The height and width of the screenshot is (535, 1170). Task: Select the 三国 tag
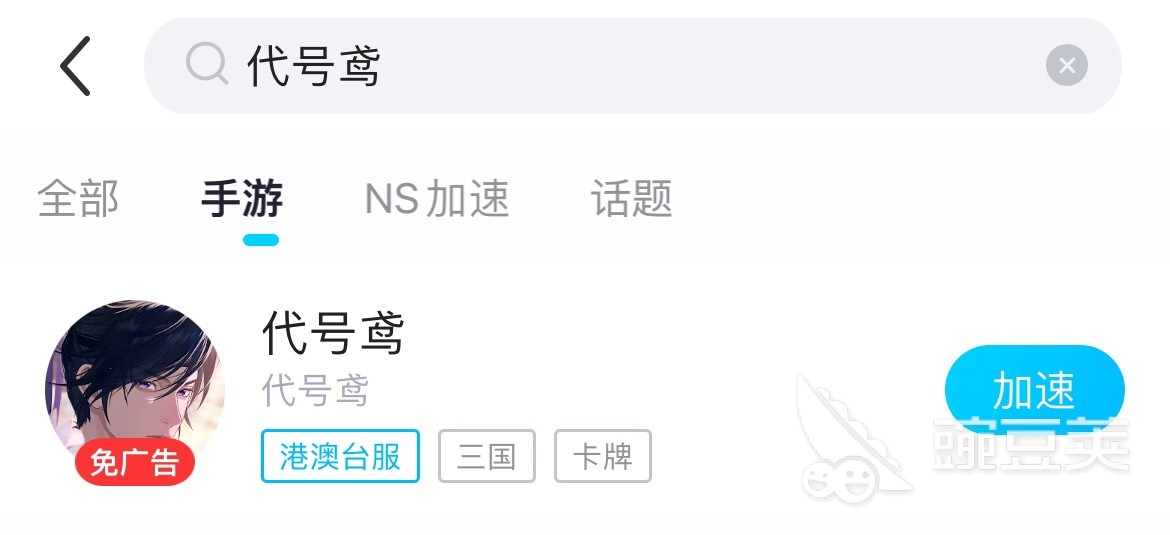(487, 456)
